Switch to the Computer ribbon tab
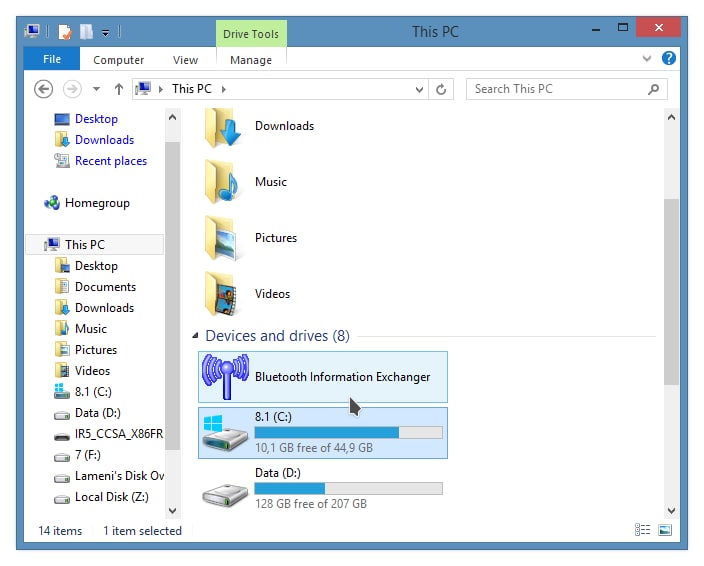This screenshot has width=704, height=566. [119, 60]
